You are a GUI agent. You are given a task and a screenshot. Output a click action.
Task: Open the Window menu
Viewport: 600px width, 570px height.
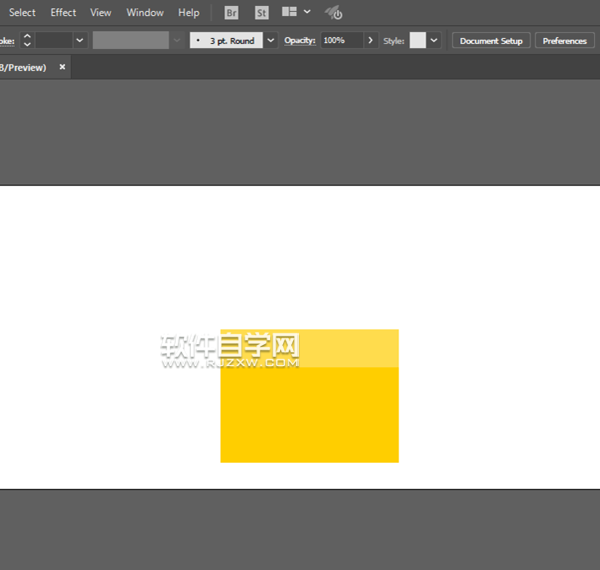145,13
